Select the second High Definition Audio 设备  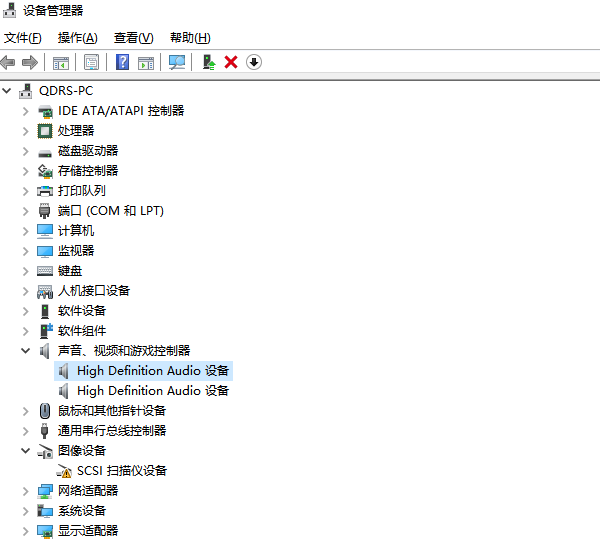tap(152, 391)
